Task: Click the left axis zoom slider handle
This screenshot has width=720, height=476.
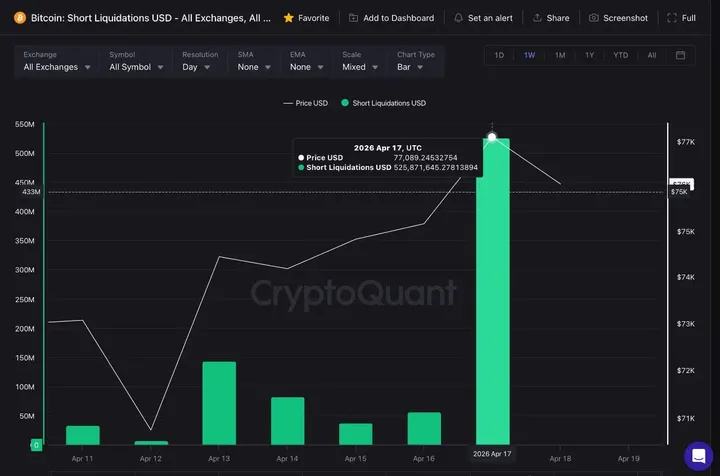Action: coord(36,445)
